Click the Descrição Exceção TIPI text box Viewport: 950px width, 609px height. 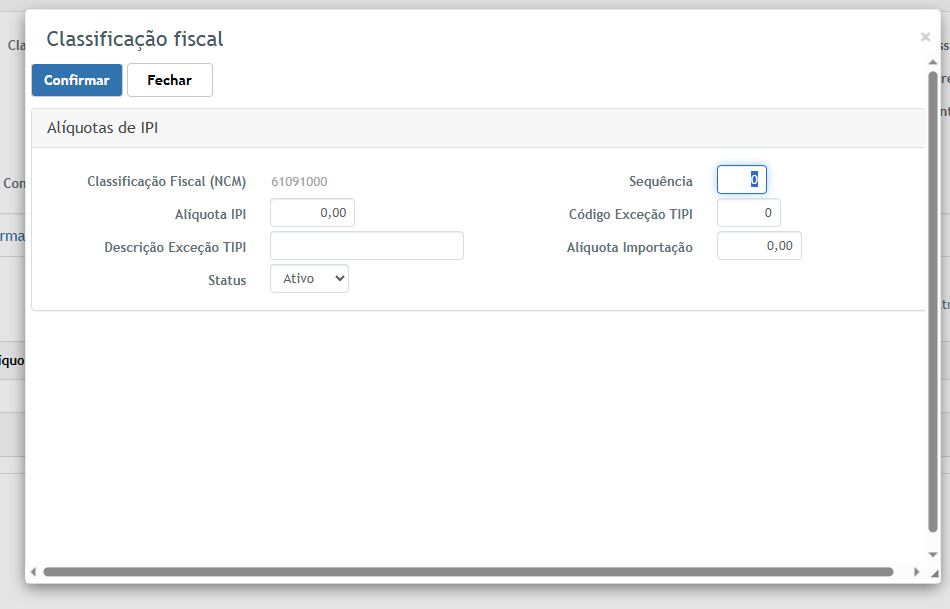click(366, 246)
